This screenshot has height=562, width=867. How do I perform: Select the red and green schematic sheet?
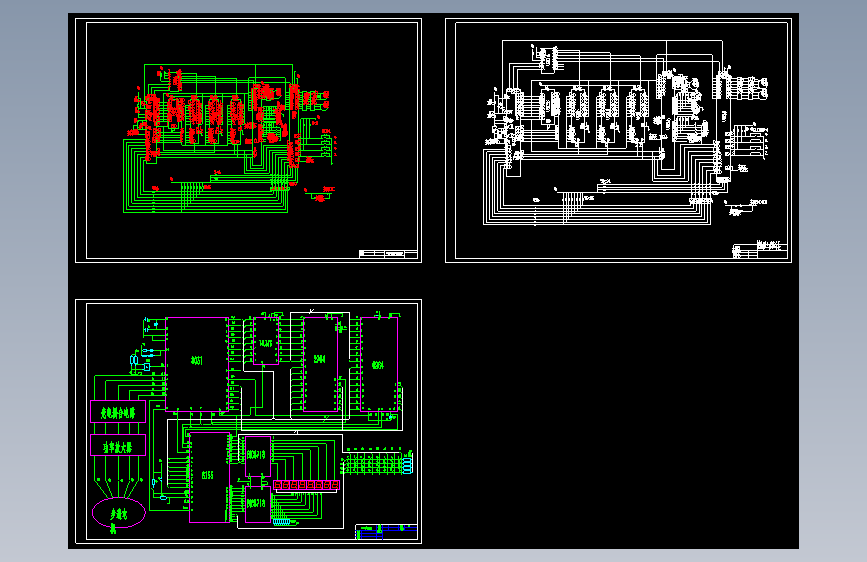pyautogui.click(x=248, y=140)
